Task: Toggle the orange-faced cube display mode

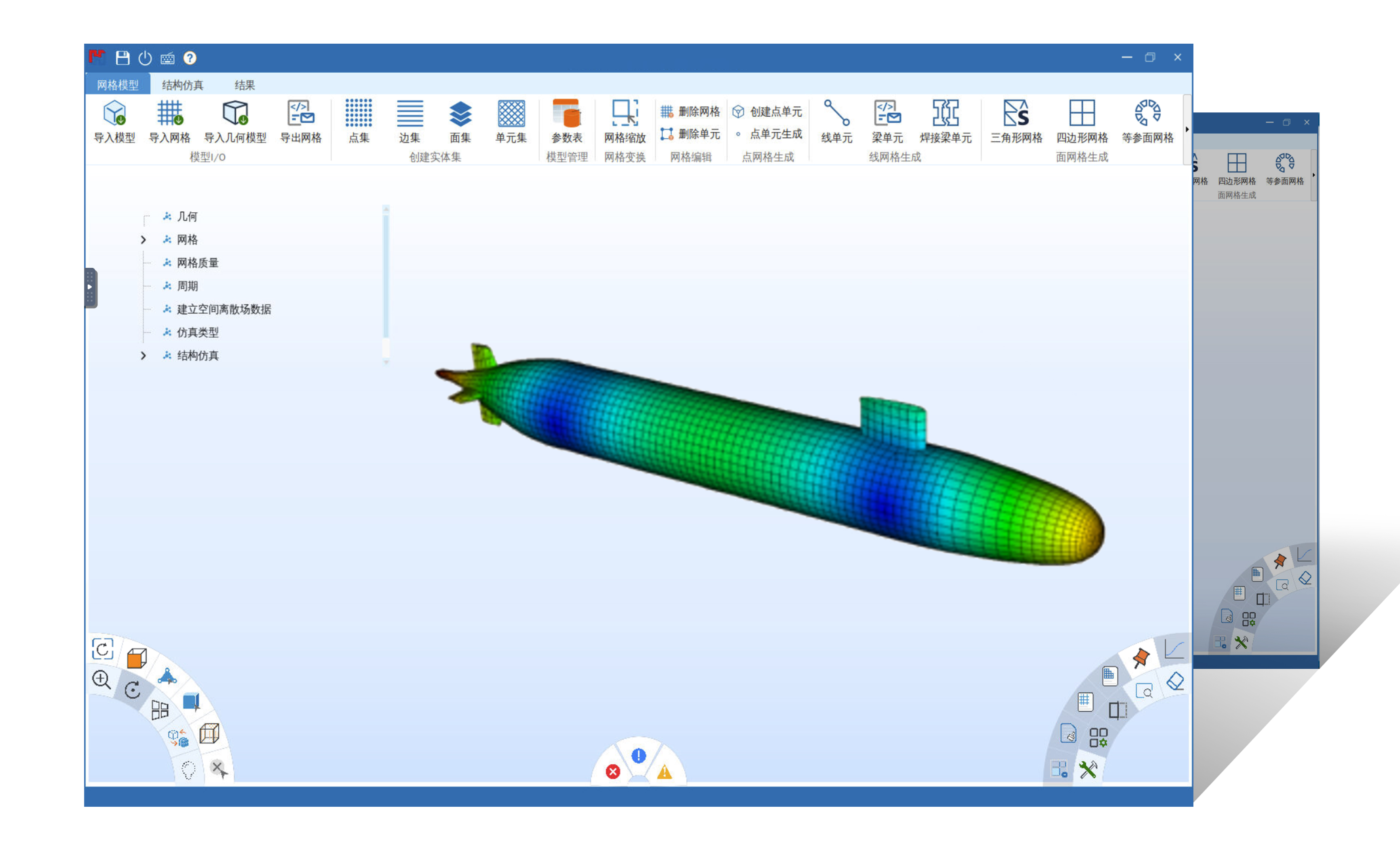Action: point(136,658)
